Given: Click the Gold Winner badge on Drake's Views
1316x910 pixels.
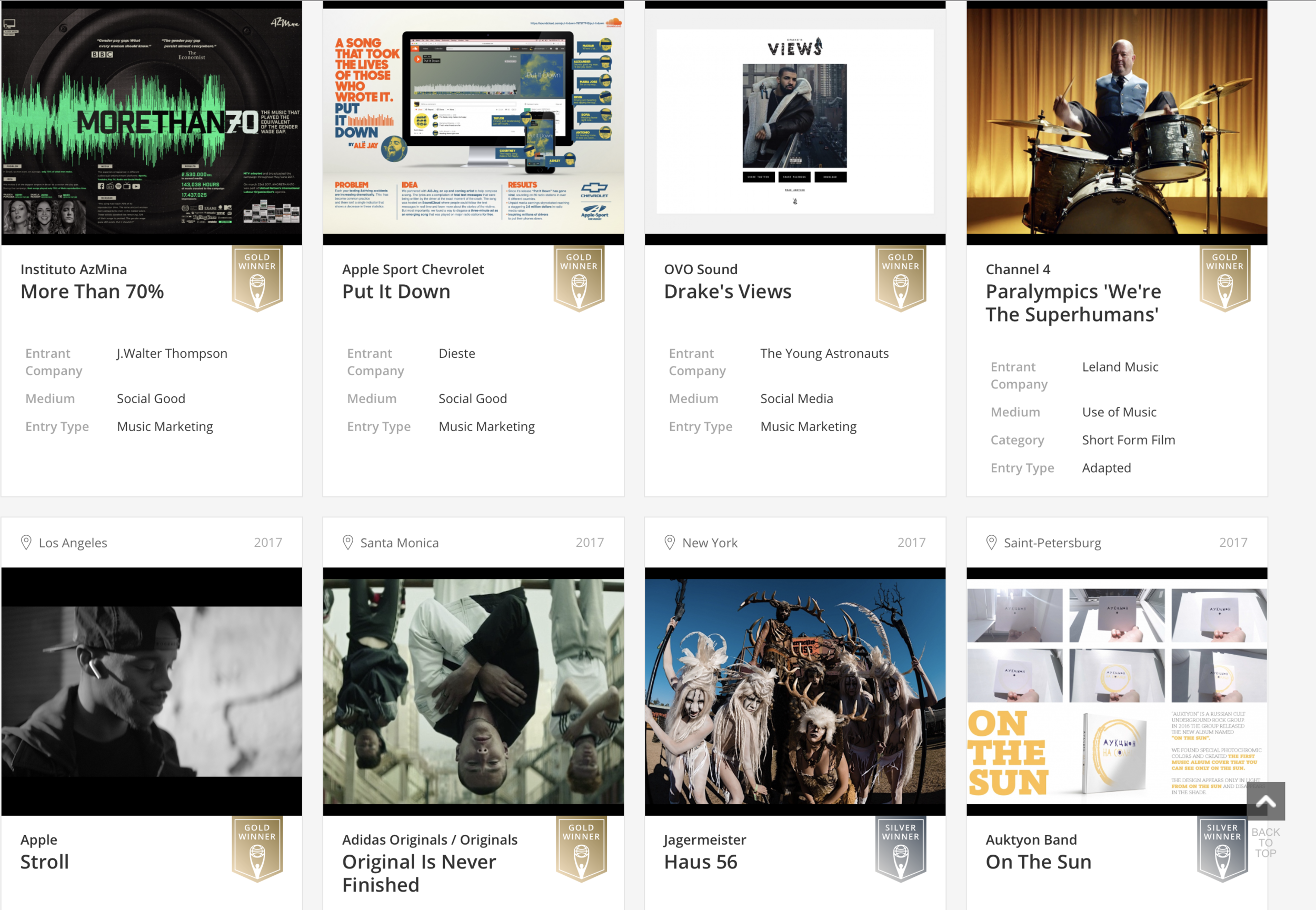Looking at the screenshot, I should 900,278.
